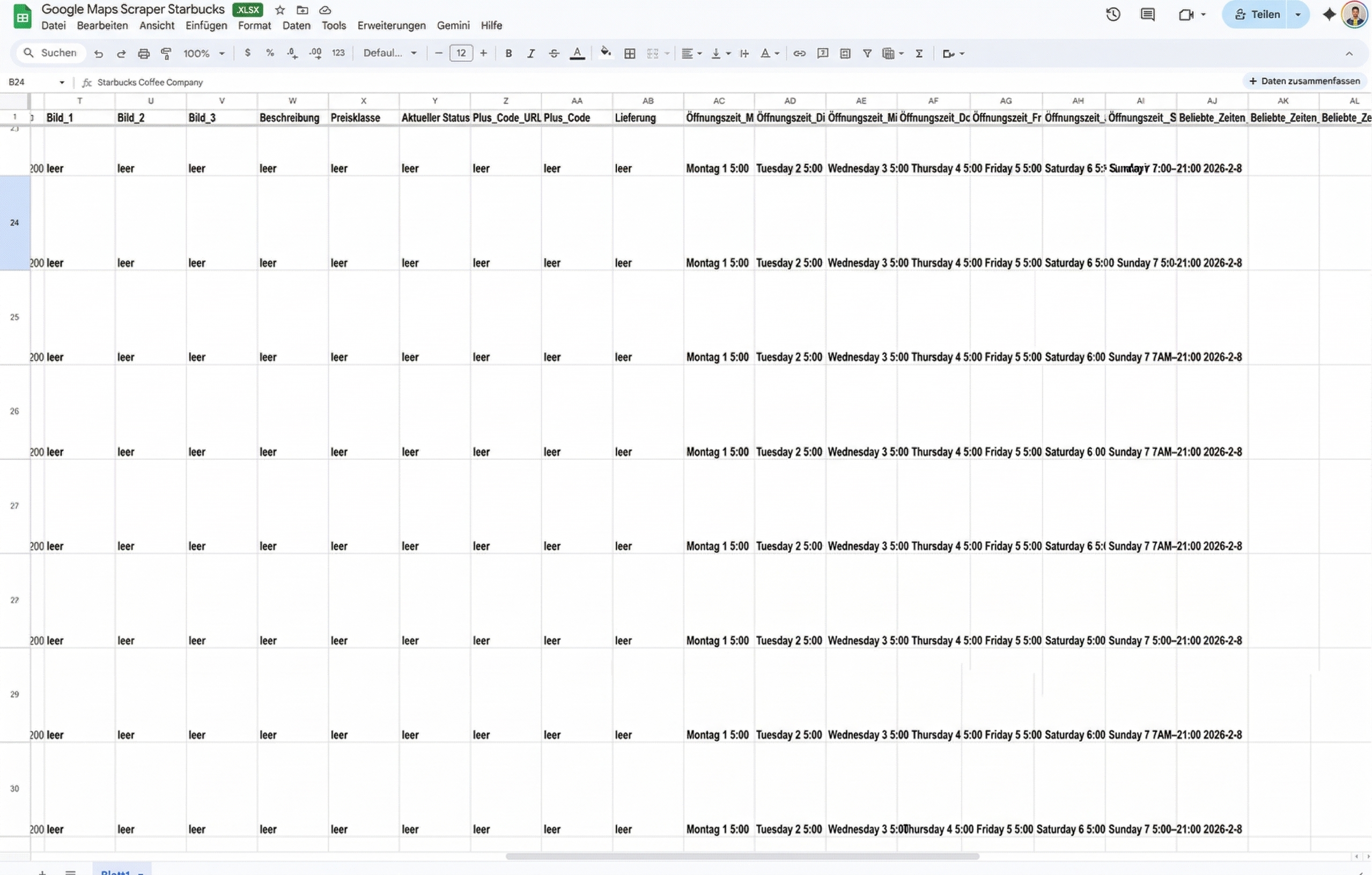Click the create filter funnel icon
This screenshot has width=1372, height=875.
tap(867, 54)
